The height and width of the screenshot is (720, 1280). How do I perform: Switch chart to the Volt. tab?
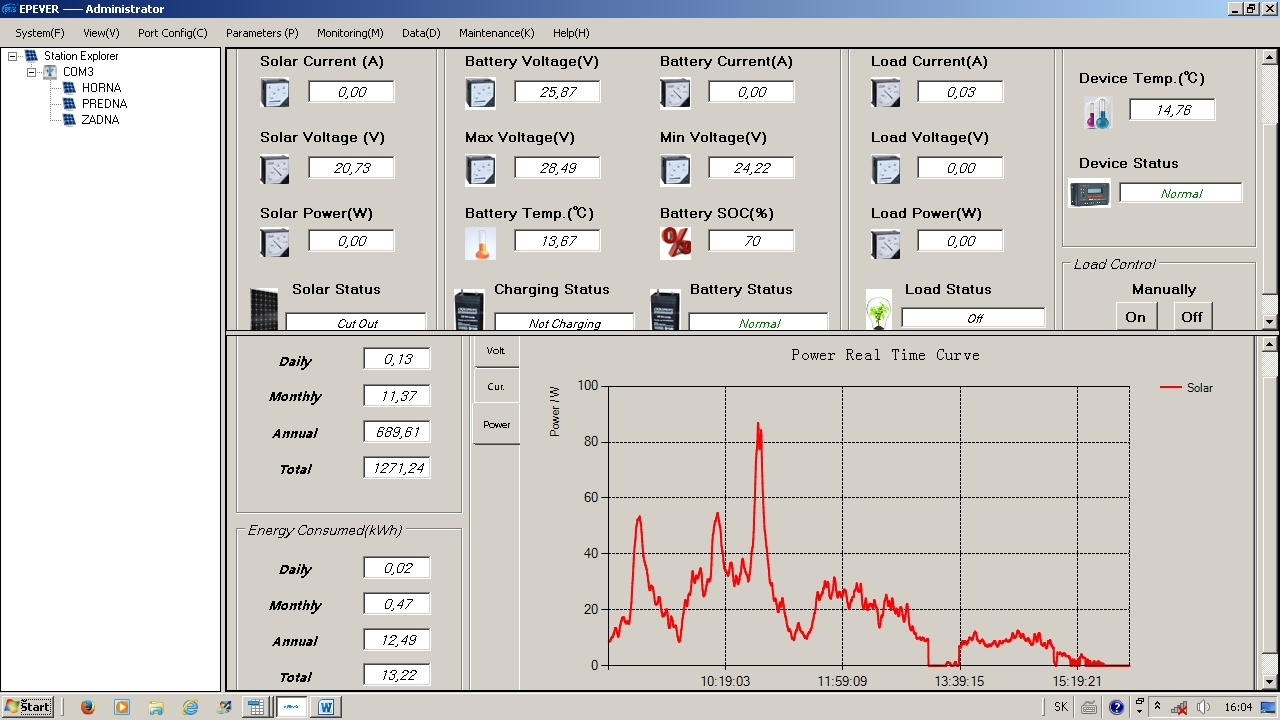tap(496, 351)
